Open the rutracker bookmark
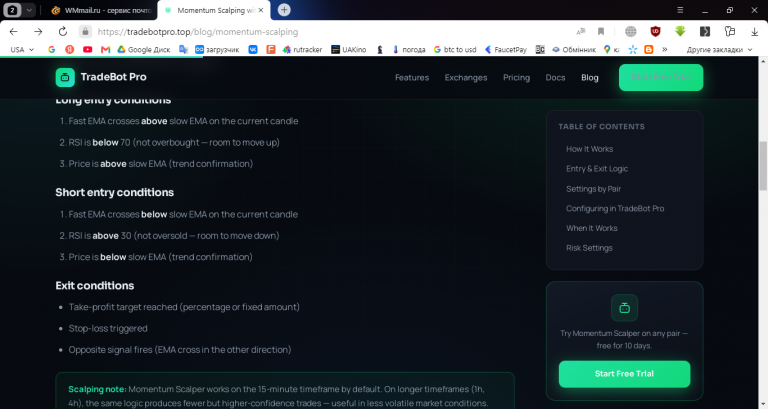The height and width of the screenshot is (409, 768). click(302, 49)
